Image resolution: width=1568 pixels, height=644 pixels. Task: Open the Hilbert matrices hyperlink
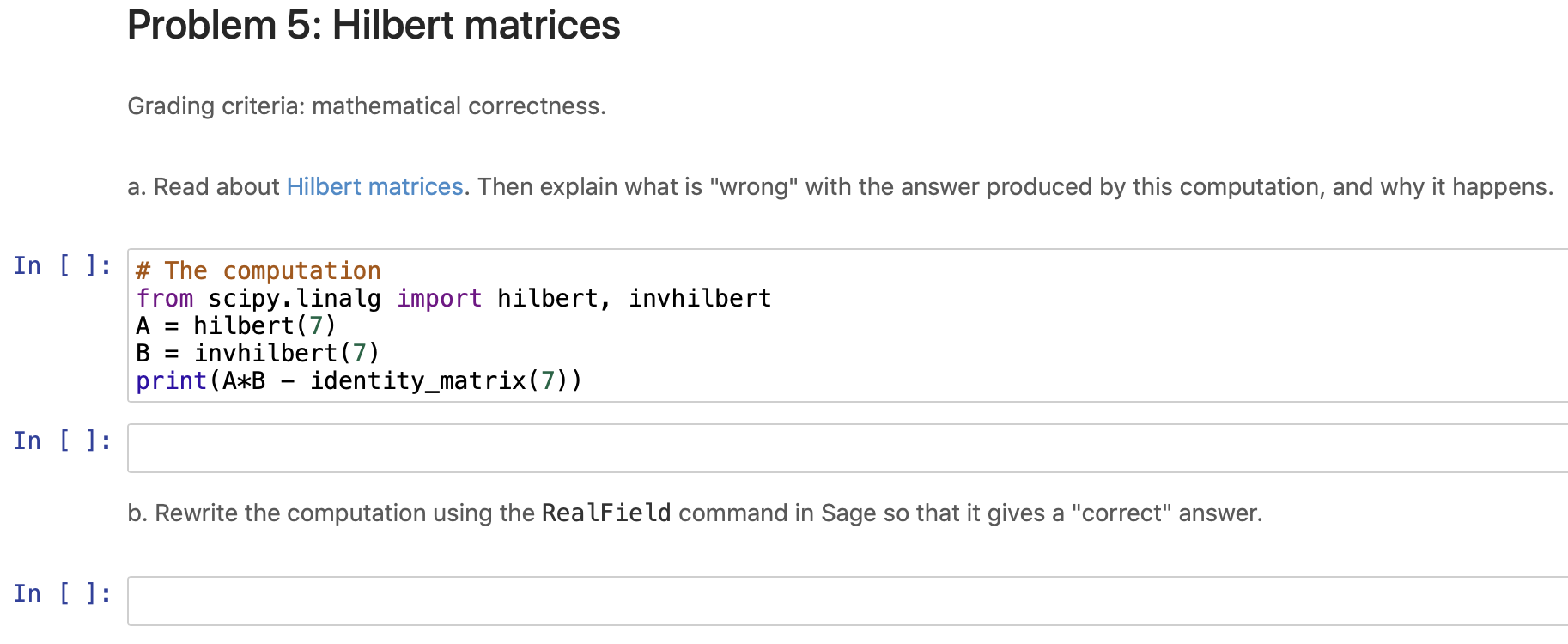374,186
